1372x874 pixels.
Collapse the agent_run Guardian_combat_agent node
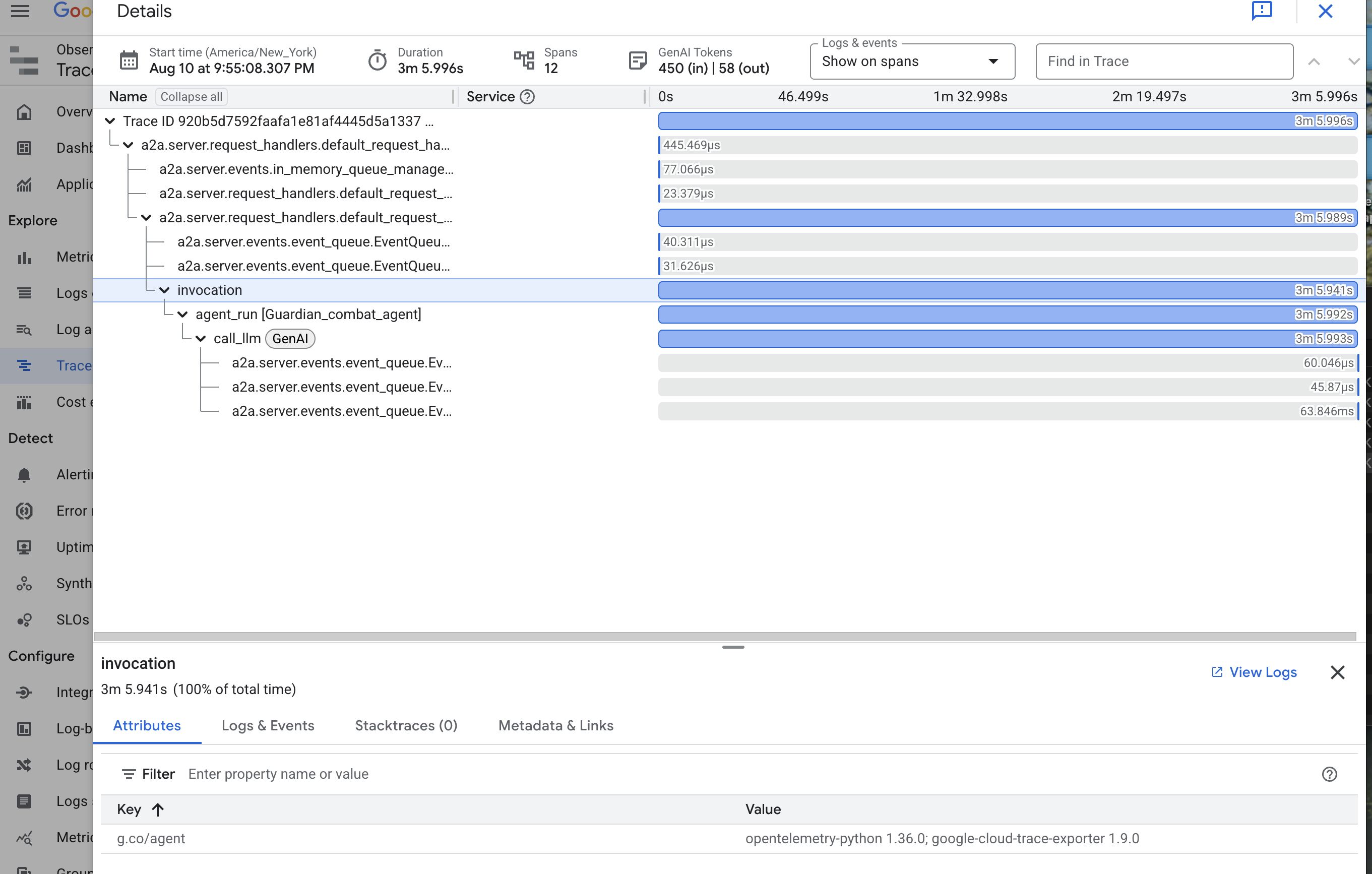[x=182, y=315]
